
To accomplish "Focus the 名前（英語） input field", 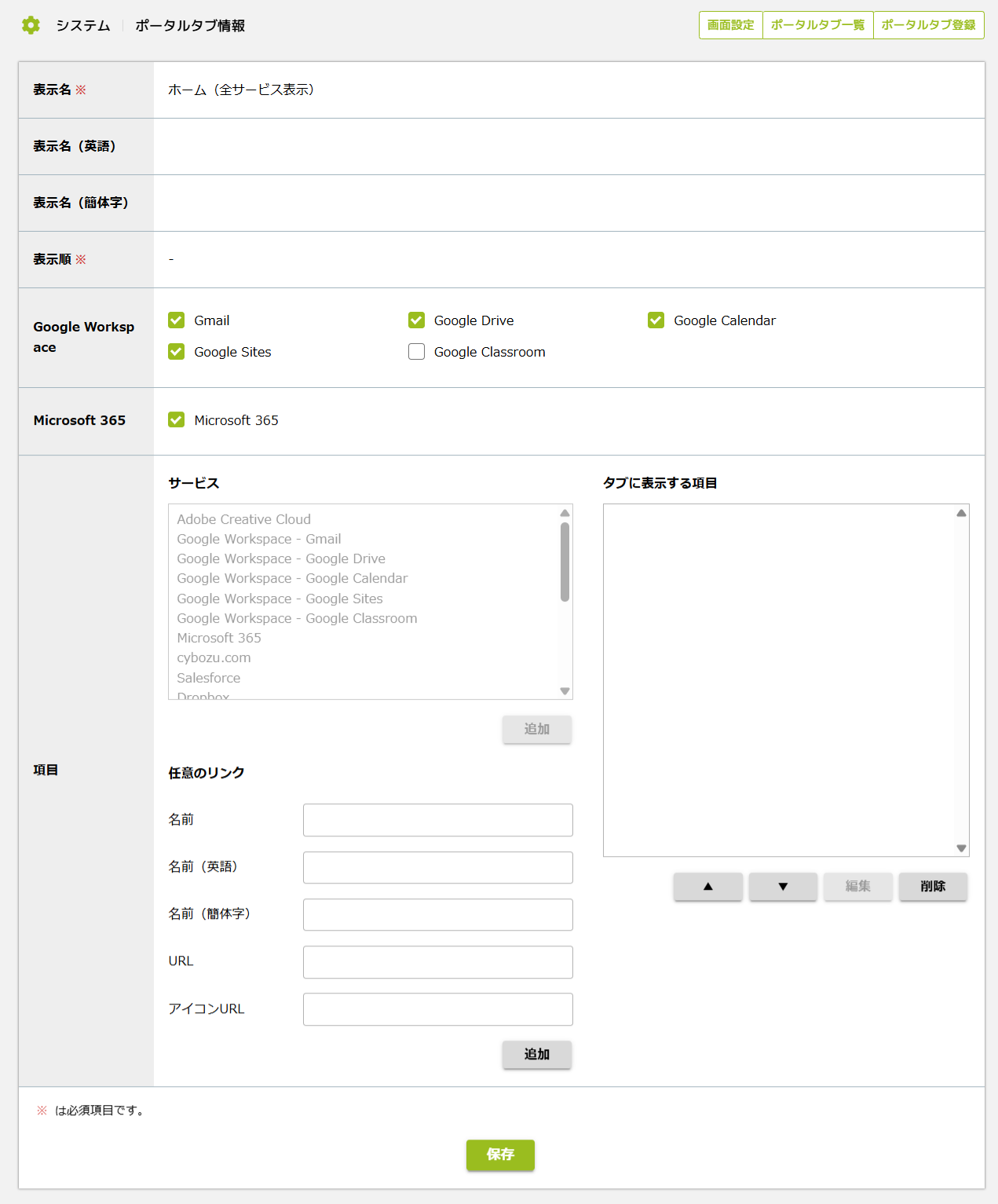I will pyautogui.click(x=438, y=867).
